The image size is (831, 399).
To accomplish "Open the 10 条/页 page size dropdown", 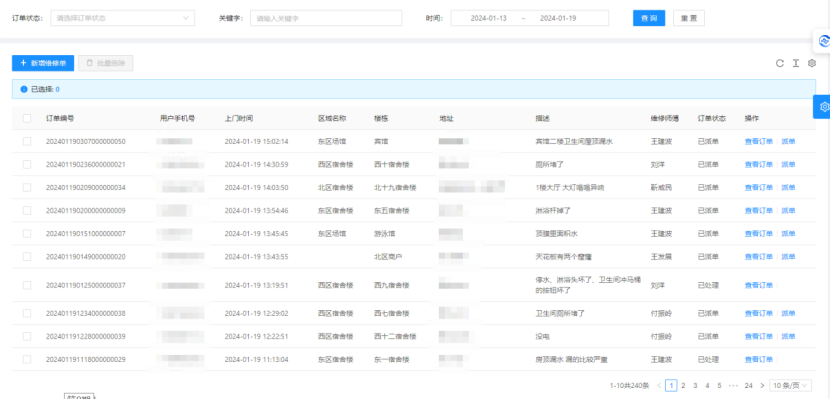I will [x=791, y=386].
